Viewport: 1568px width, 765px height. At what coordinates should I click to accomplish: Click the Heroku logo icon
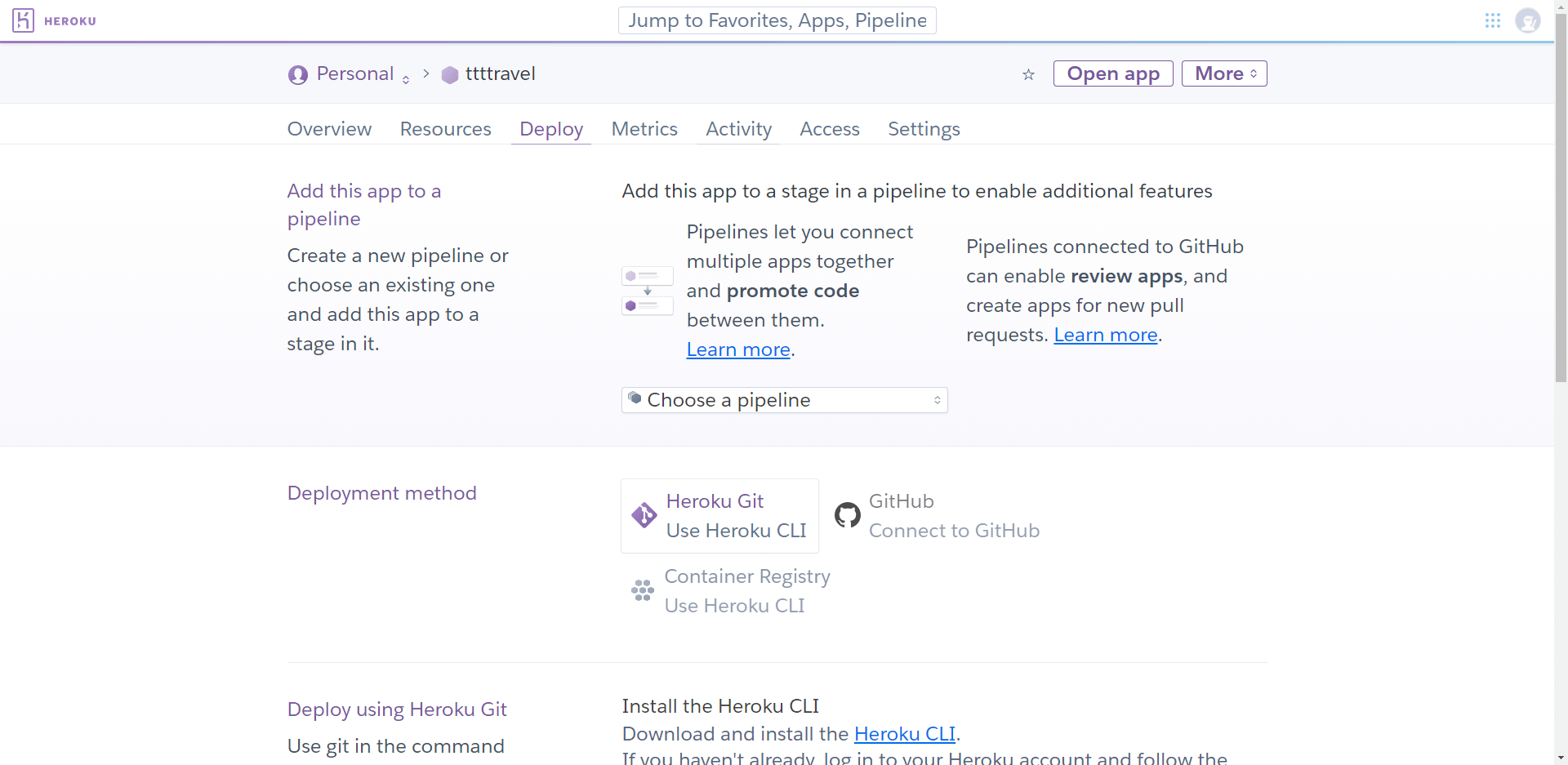click(x=23, y=20)
